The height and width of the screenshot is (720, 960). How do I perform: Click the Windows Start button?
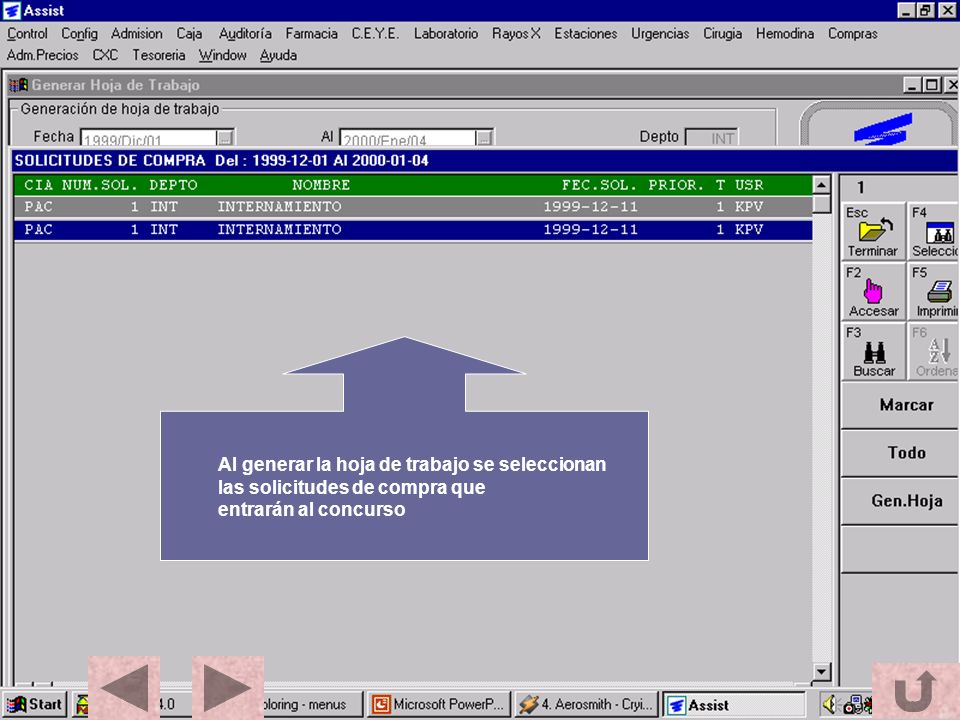tap(36, 705)
